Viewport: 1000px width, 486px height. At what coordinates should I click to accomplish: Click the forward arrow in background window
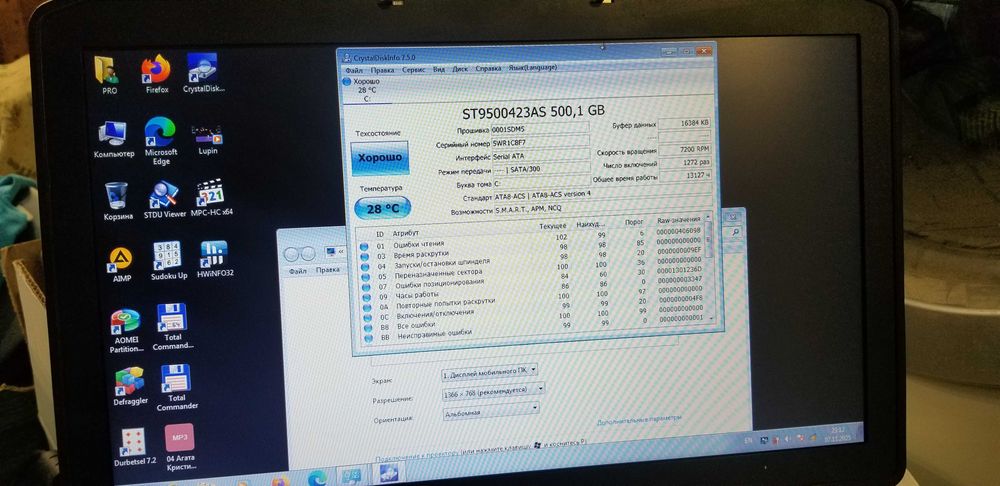tap(307, 253)
